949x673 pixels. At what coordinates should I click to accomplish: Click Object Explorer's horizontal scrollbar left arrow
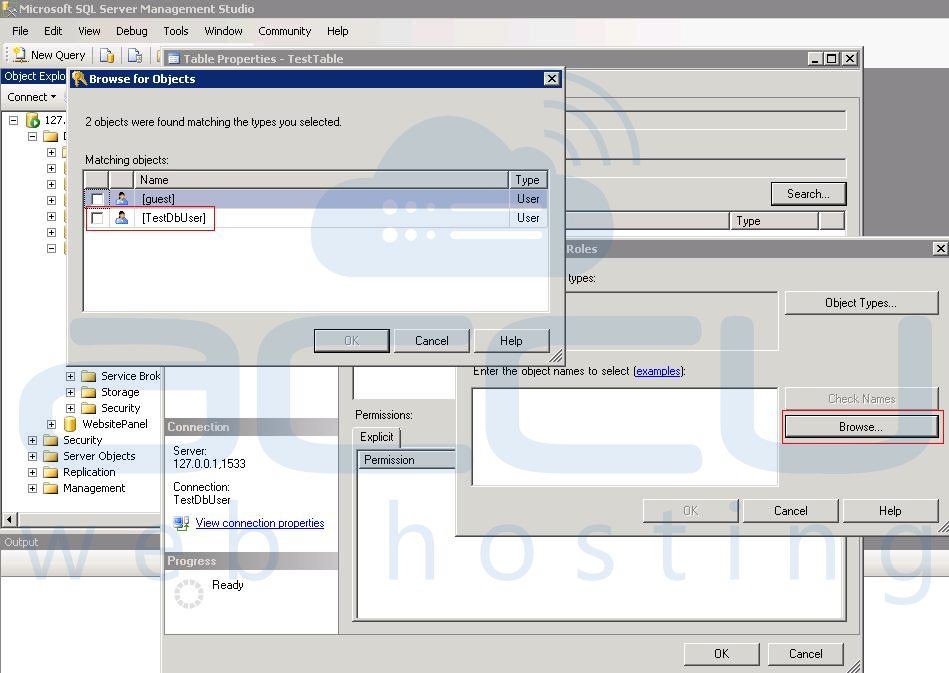(x=10, y=519)
